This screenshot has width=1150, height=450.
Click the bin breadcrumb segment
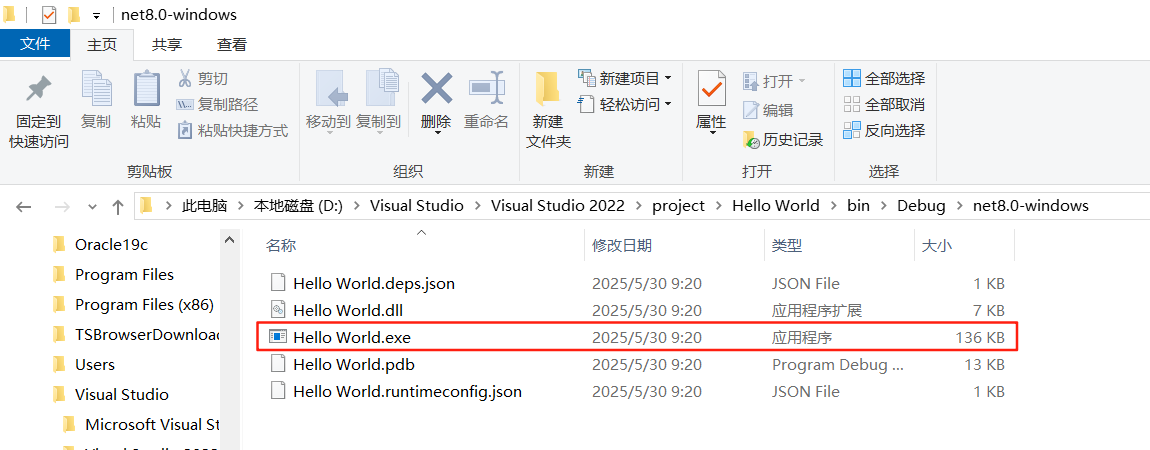pyautogui.click(x=858, y=206)
